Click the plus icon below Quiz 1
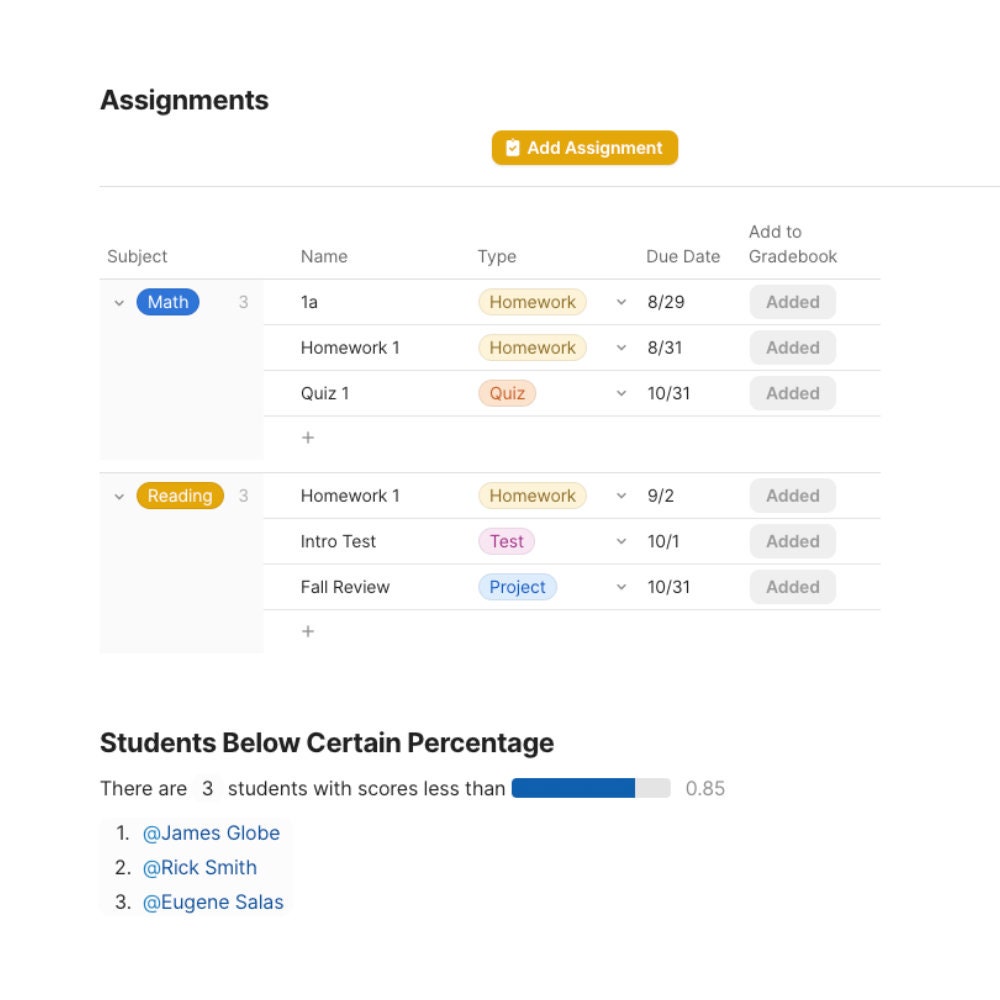1000x1000 pixels. click(308, 438)
